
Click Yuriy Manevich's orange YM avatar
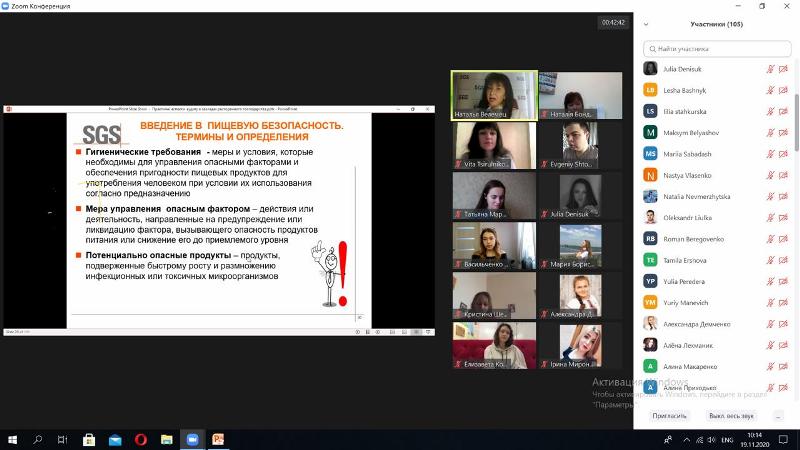650,303
